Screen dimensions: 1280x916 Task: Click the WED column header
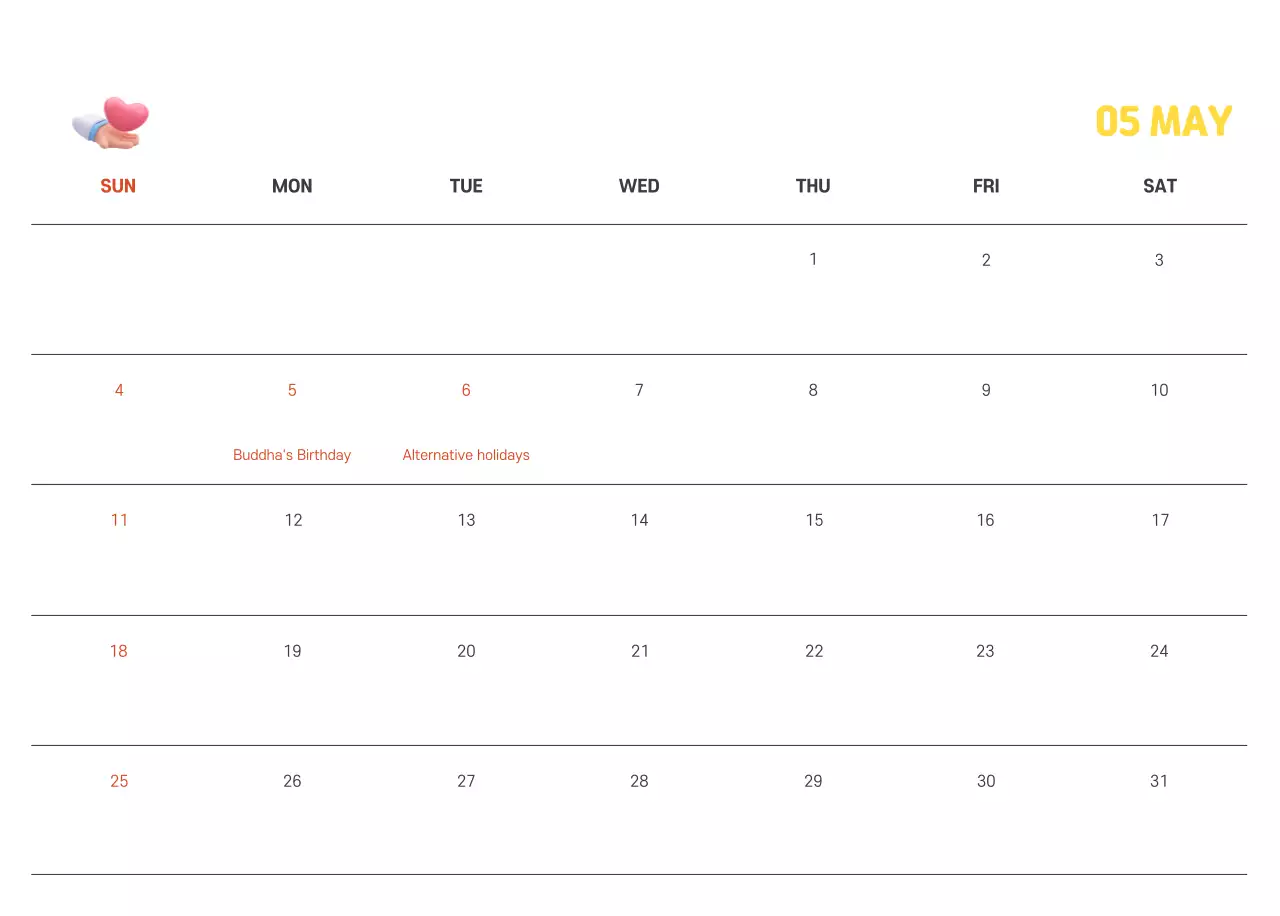[x=639, y=186]
